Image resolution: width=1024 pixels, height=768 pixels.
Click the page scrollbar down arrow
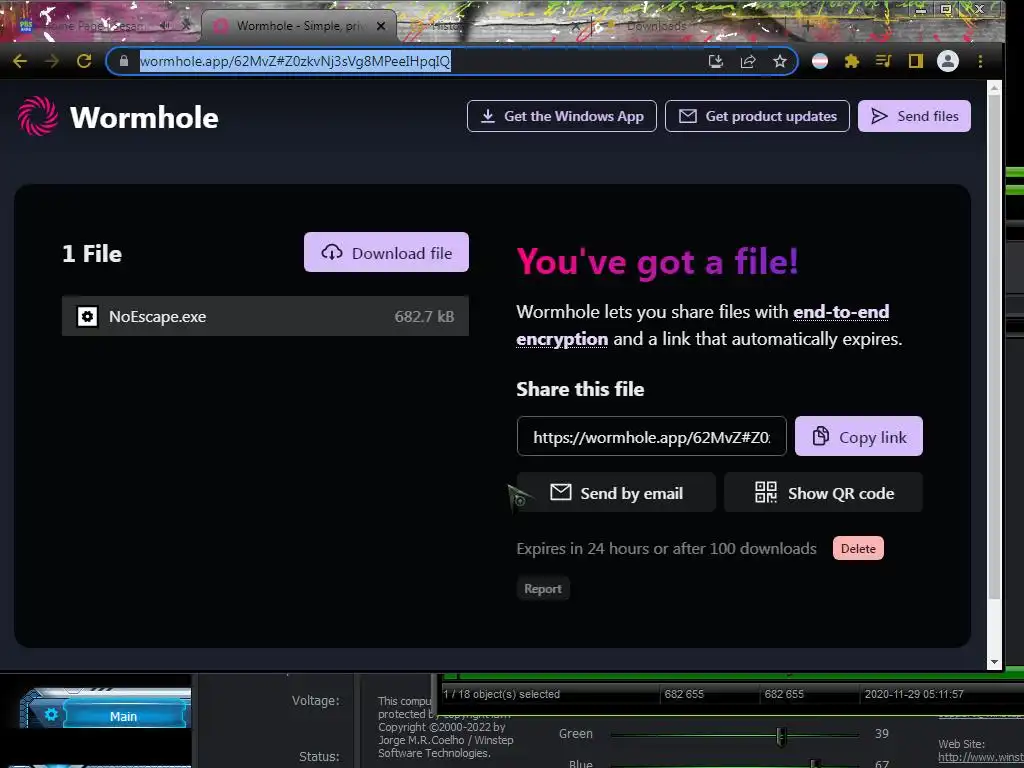point(994,662)
